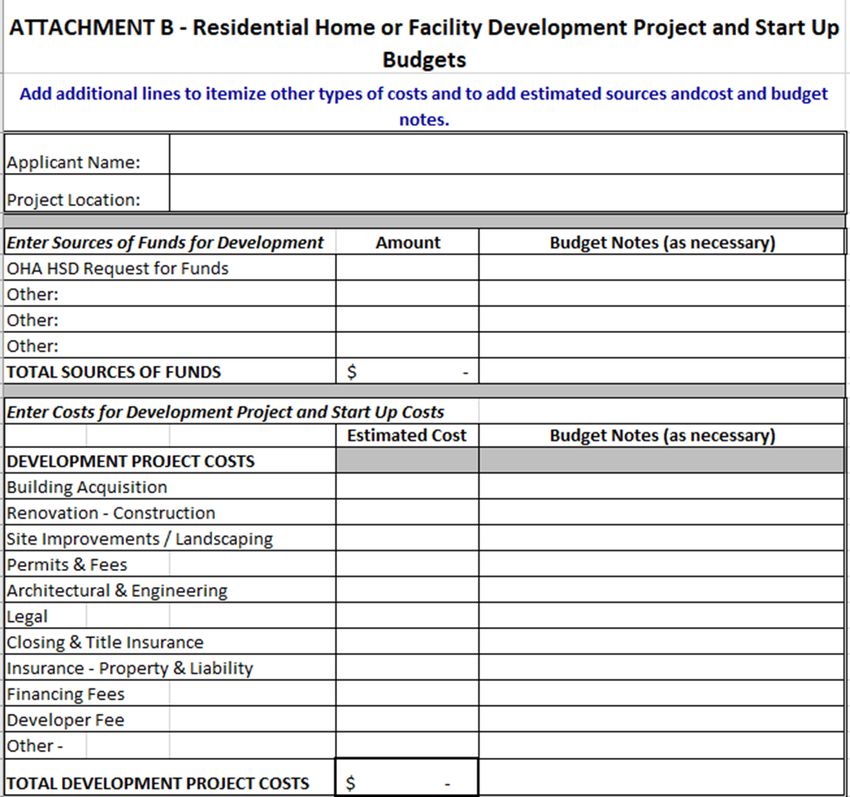Click Budget Notes cell for the 'Other -' row
This screenshot has height=797, width=850.
(x=662, y=745)
